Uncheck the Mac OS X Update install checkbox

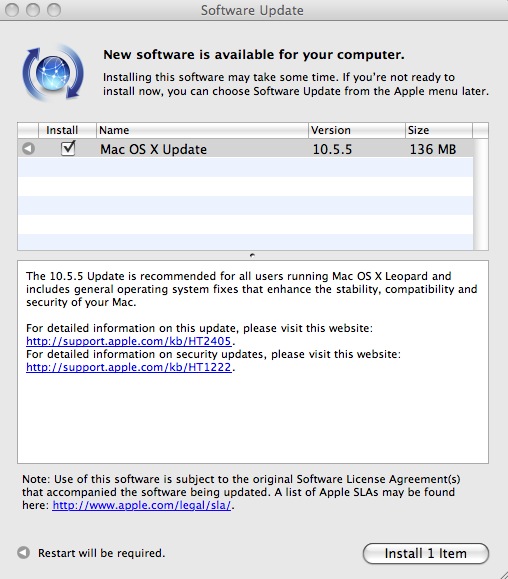point(68,148)
